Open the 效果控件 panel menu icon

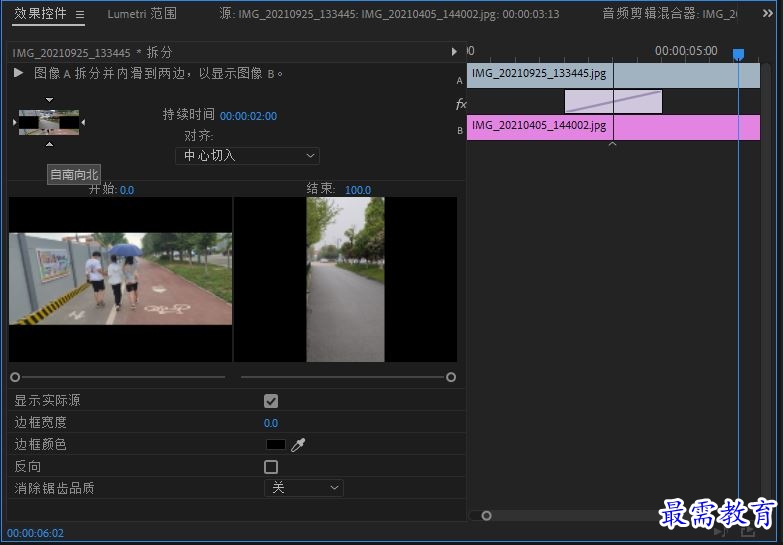coord(80,14)
